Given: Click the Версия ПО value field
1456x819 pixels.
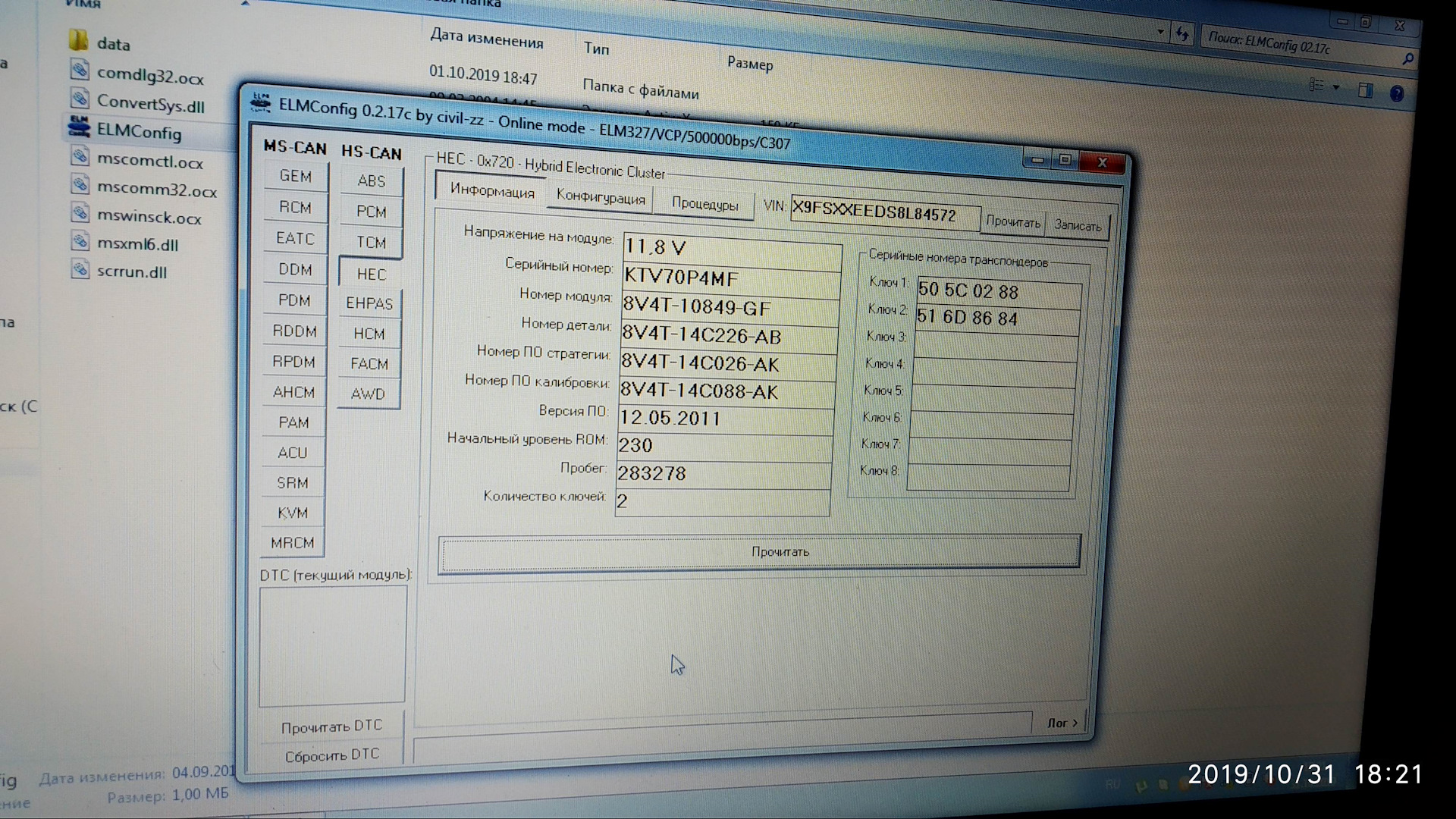Looking at the screenshot, I should click(x=726, y=419).
